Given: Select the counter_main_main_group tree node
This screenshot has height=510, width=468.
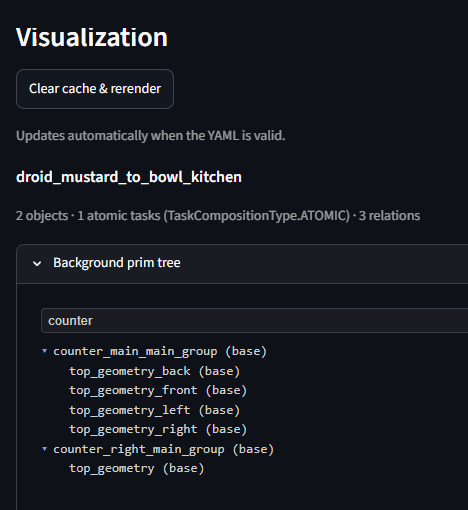Looking at the screenshot, I should 160,351.
